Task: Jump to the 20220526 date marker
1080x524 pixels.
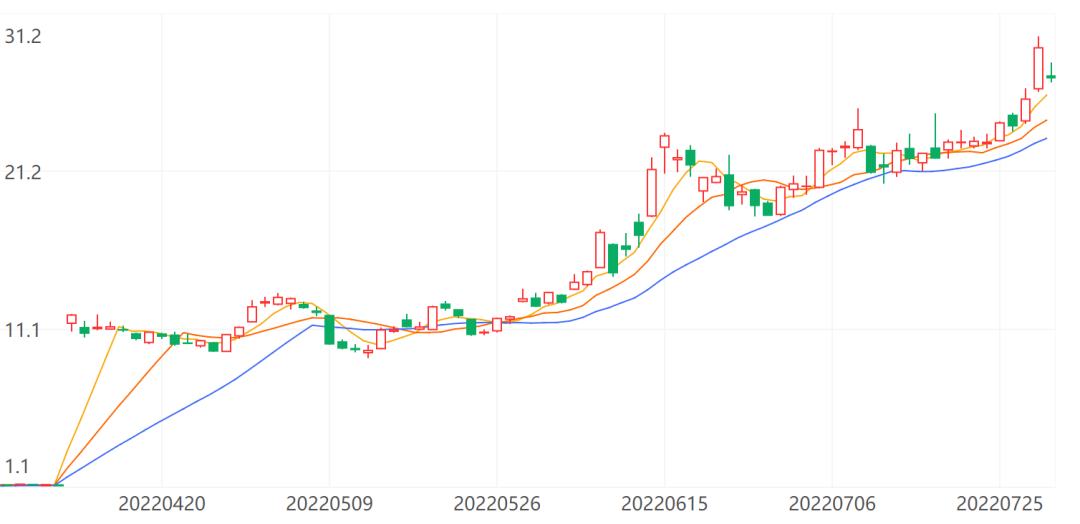Action: point(497,503)
